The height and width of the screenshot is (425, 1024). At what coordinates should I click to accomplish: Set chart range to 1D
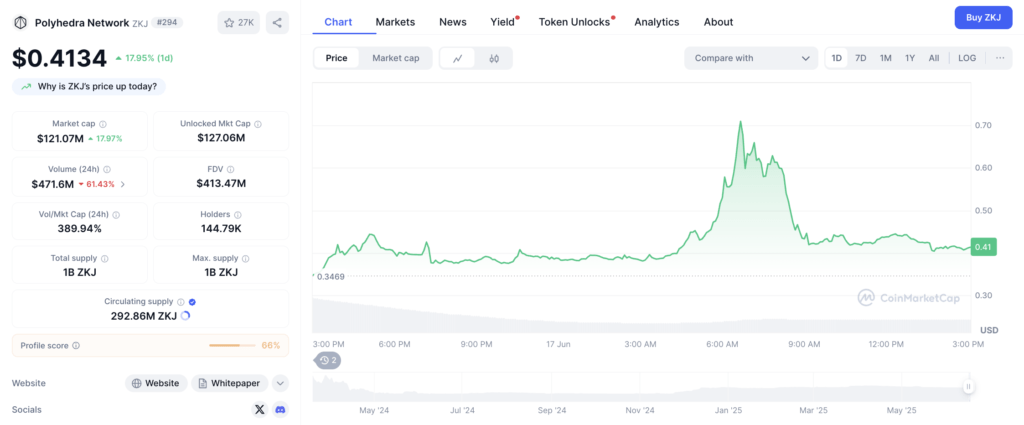pos(837,58)
